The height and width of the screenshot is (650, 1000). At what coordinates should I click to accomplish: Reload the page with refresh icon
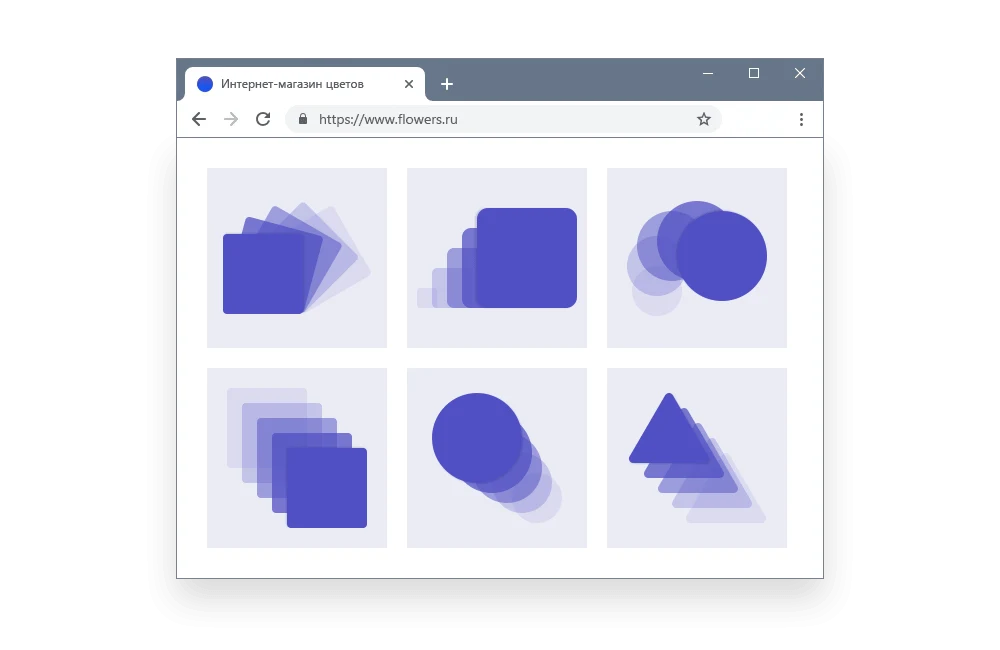tap(263, 119)
